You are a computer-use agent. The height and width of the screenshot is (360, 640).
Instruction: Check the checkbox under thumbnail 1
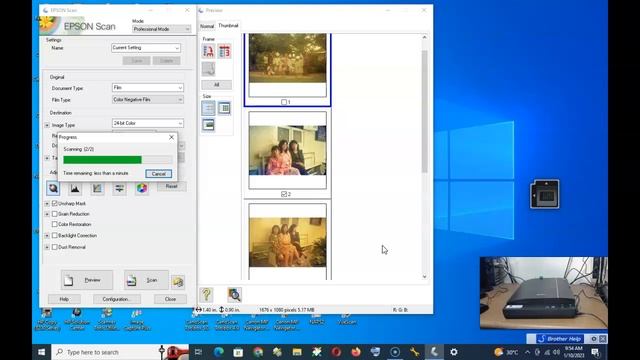(x=284, y=102)
